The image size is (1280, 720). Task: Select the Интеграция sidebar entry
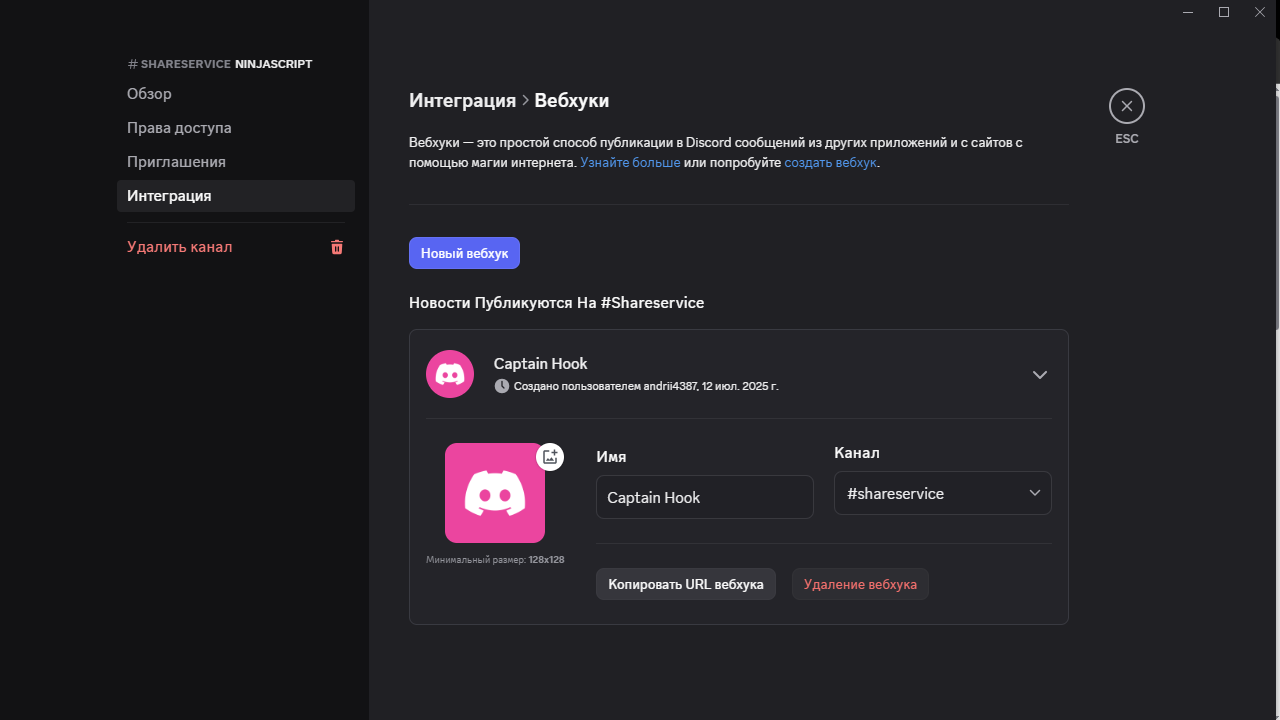tap(169, 195)
